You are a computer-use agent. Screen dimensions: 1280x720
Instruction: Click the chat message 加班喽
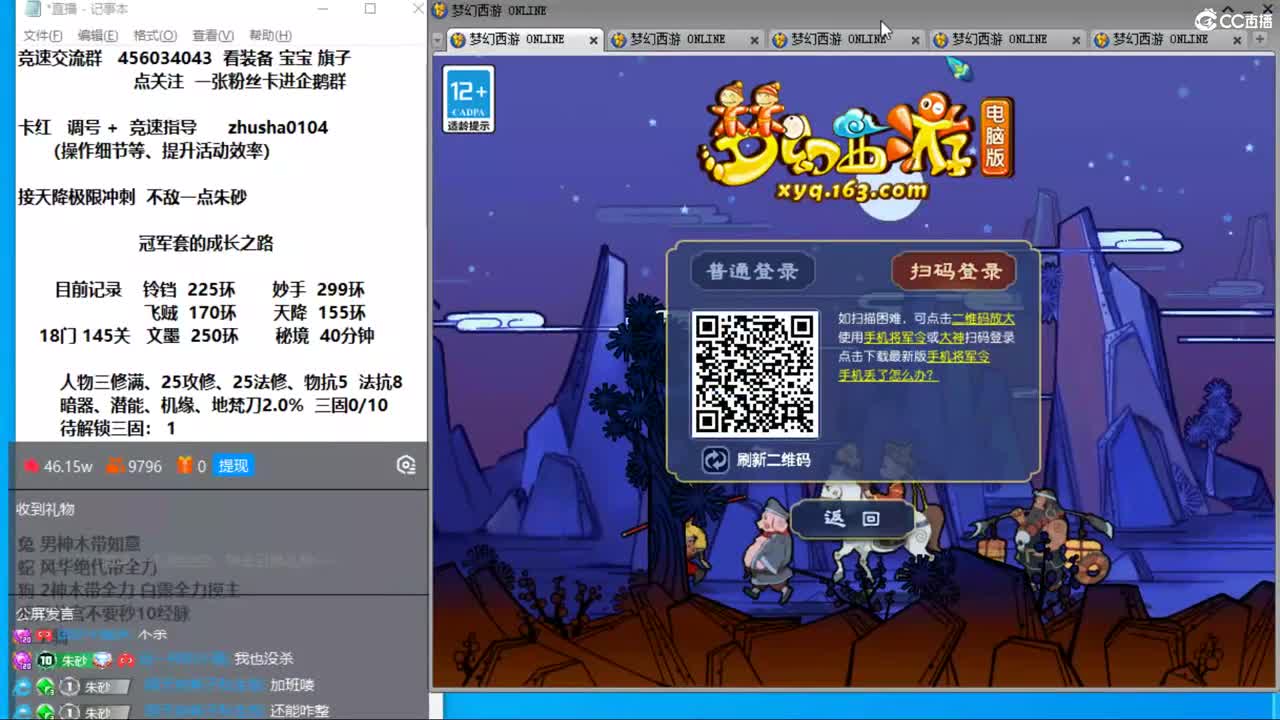point(292,686)
